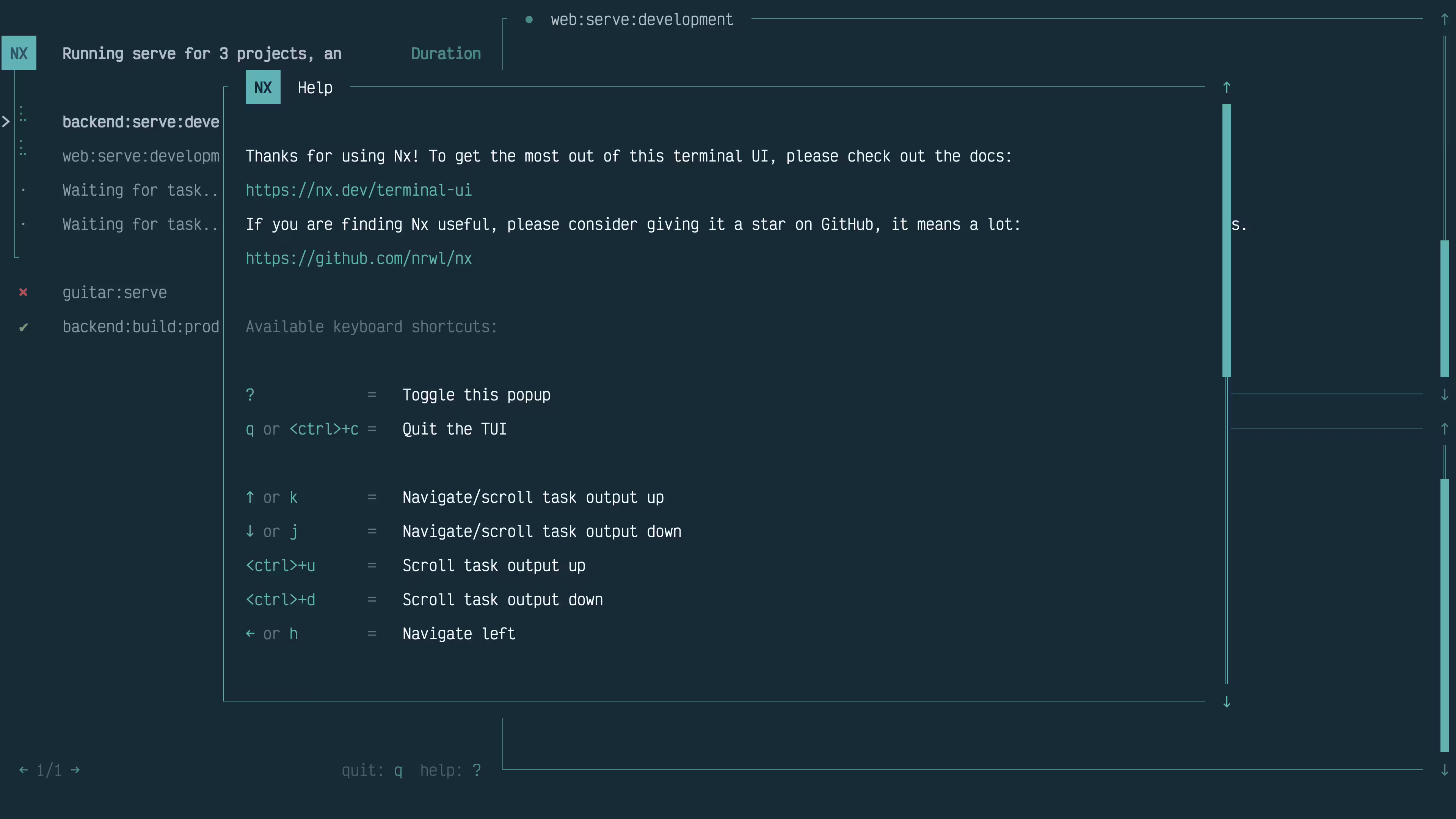Click the red failure cross beside guitar:serve
1456x819 pixels.
[x=23, y=292]
